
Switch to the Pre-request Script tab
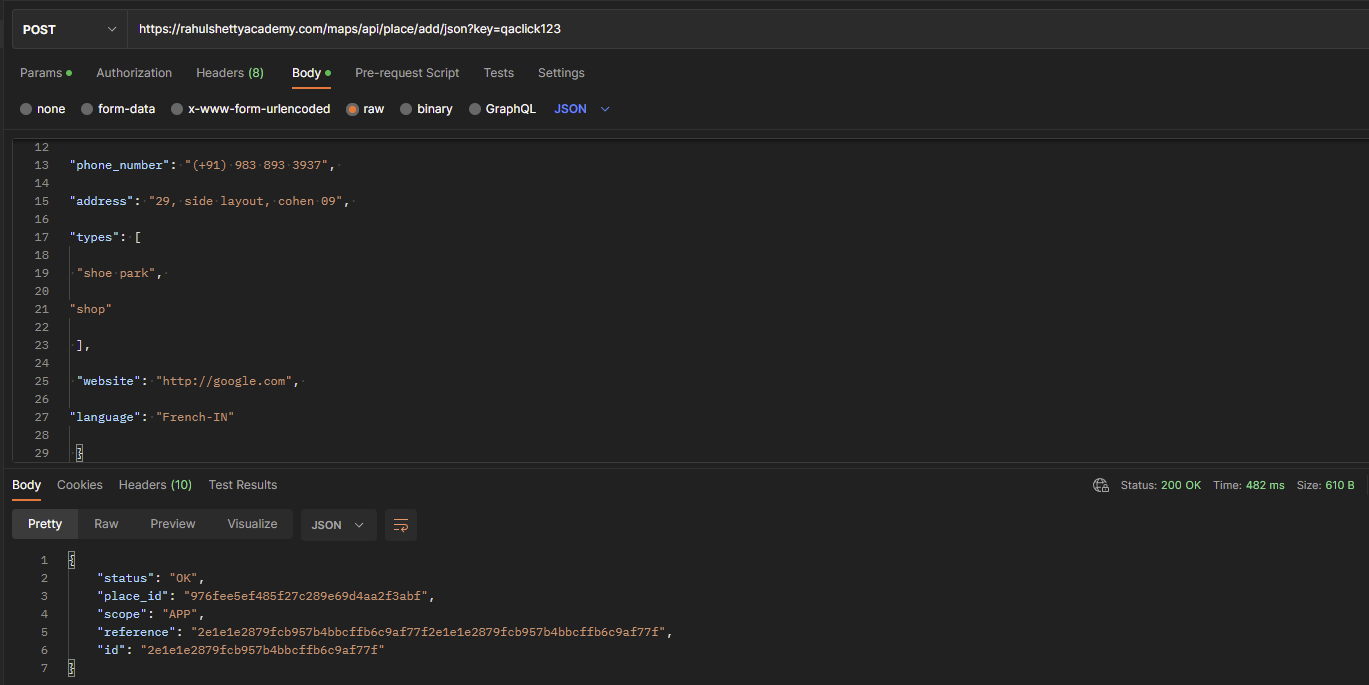tap(407, 72)
